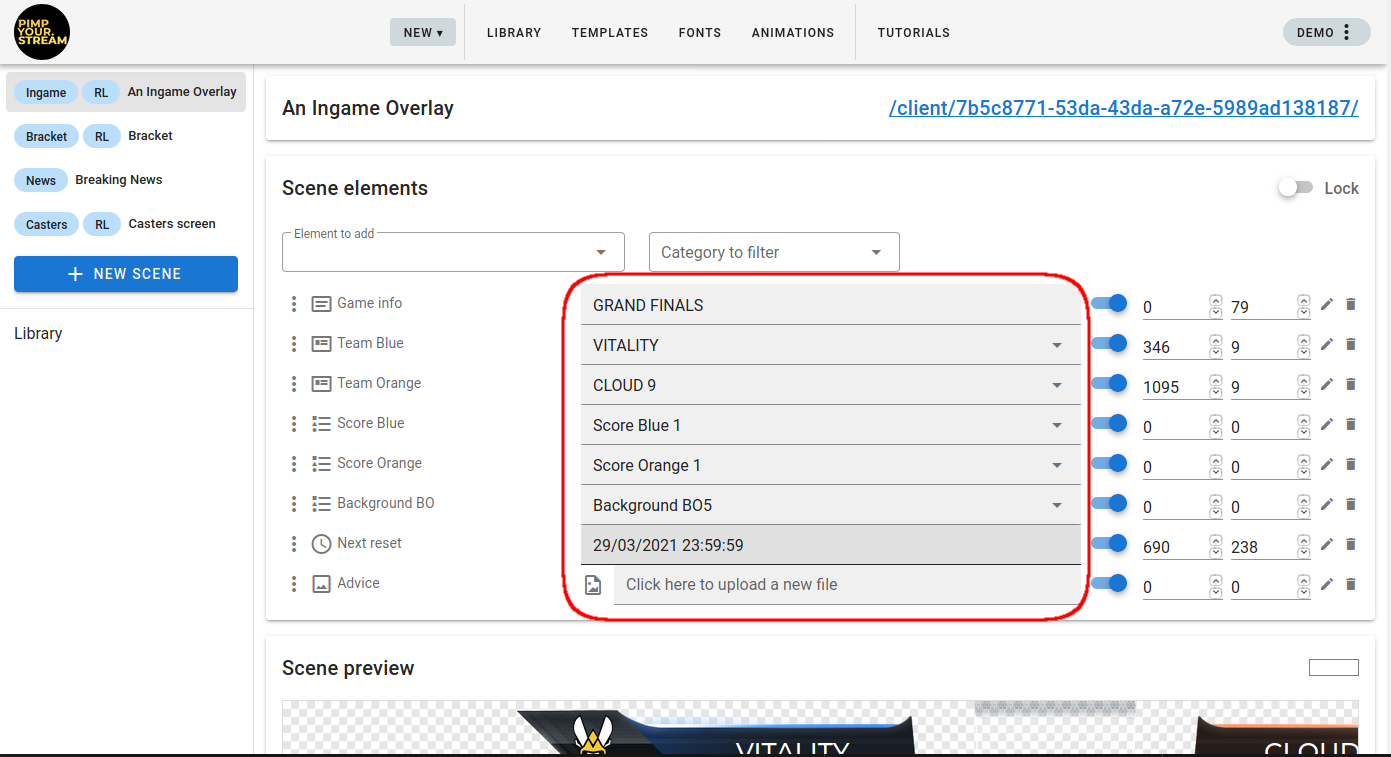The height and width of the screenshot is (757, 1391).
Task: Go to the Animations menu
Action: (792, 33)
